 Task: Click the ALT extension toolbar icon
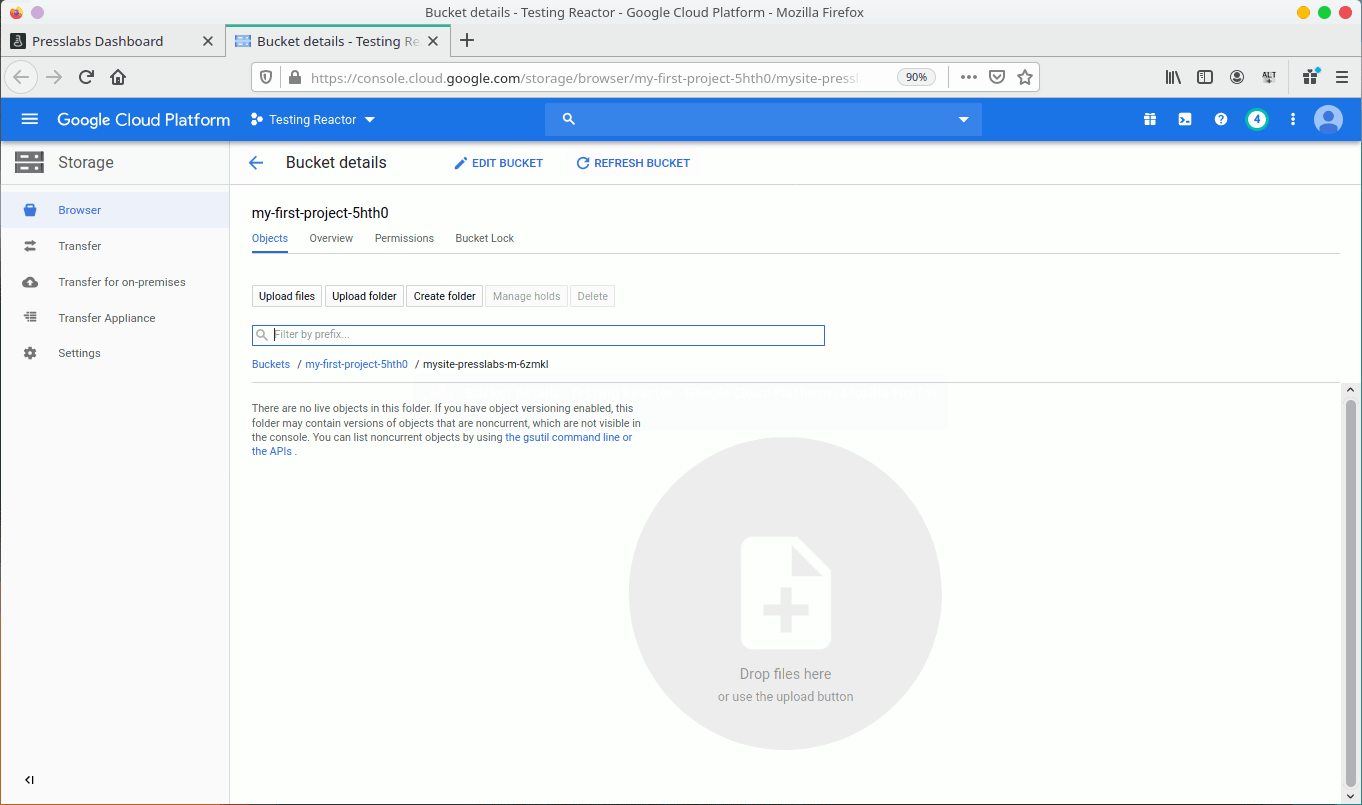pyautogui.click(x=1269, y=77)
